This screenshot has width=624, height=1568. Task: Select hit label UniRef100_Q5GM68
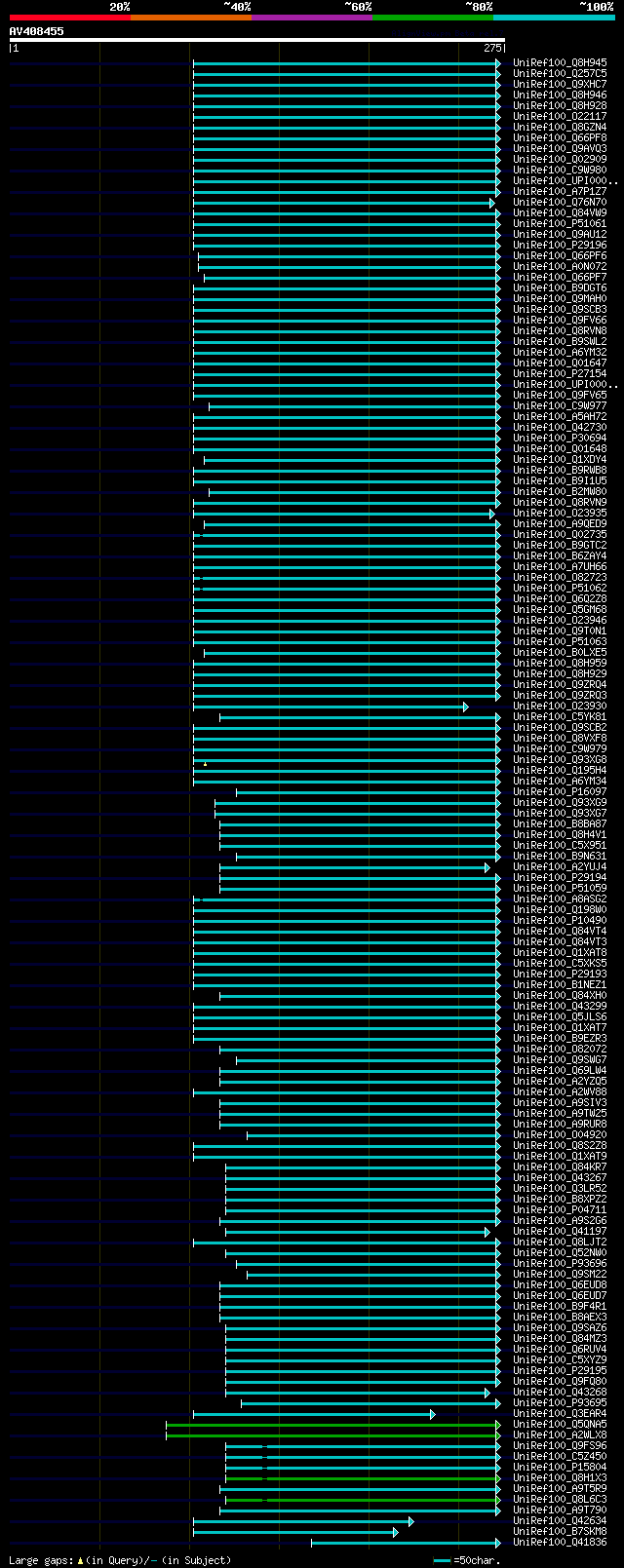coord(560,610)
